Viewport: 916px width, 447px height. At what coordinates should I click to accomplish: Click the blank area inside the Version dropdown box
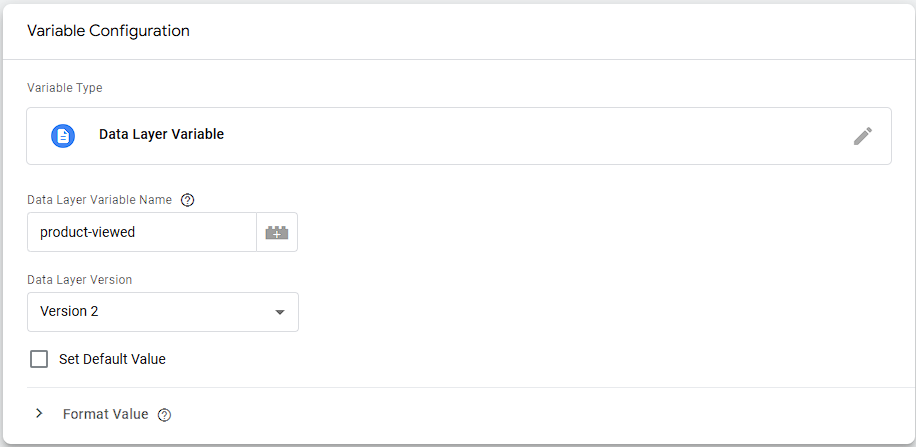point(180,312)
